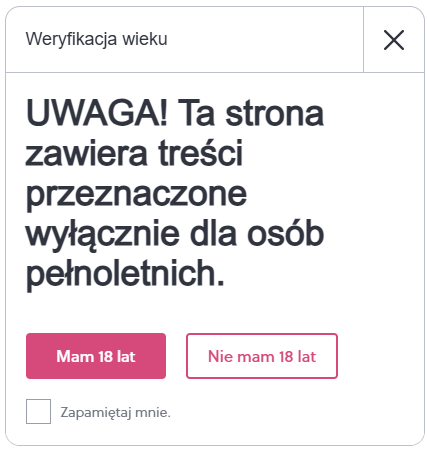Click the Zapamiętaj mnie label text
This screenshot has width=427, height=450.
(115, 413)
